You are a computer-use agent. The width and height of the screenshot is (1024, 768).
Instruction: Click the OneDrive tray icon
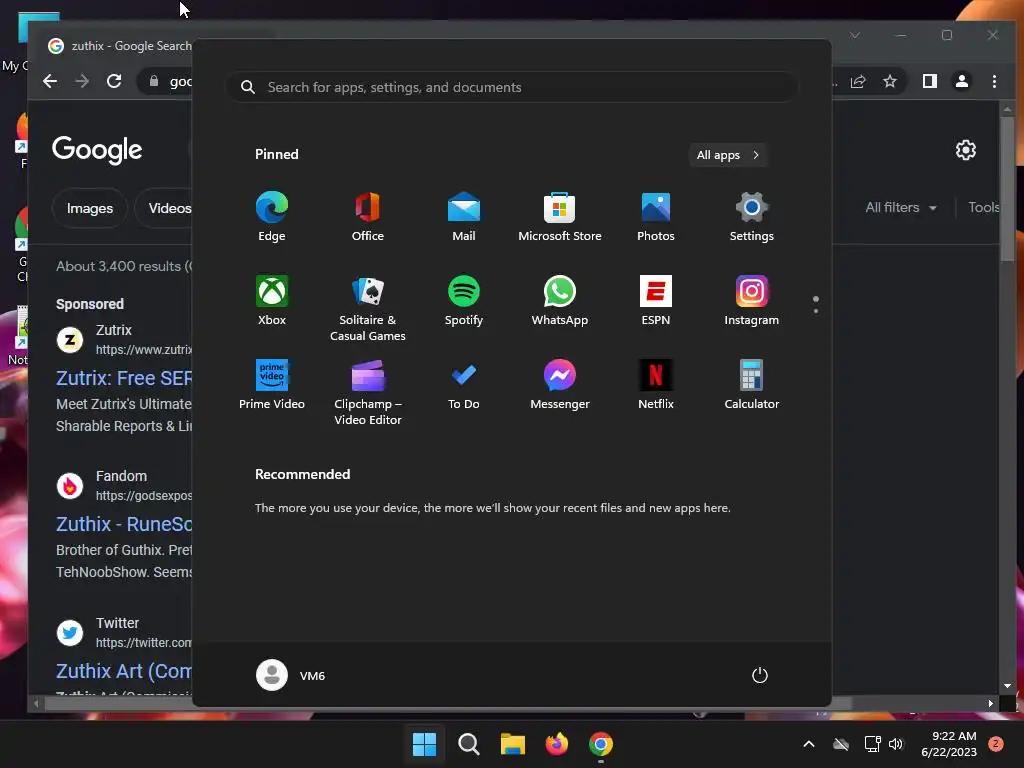click(841, 744)
